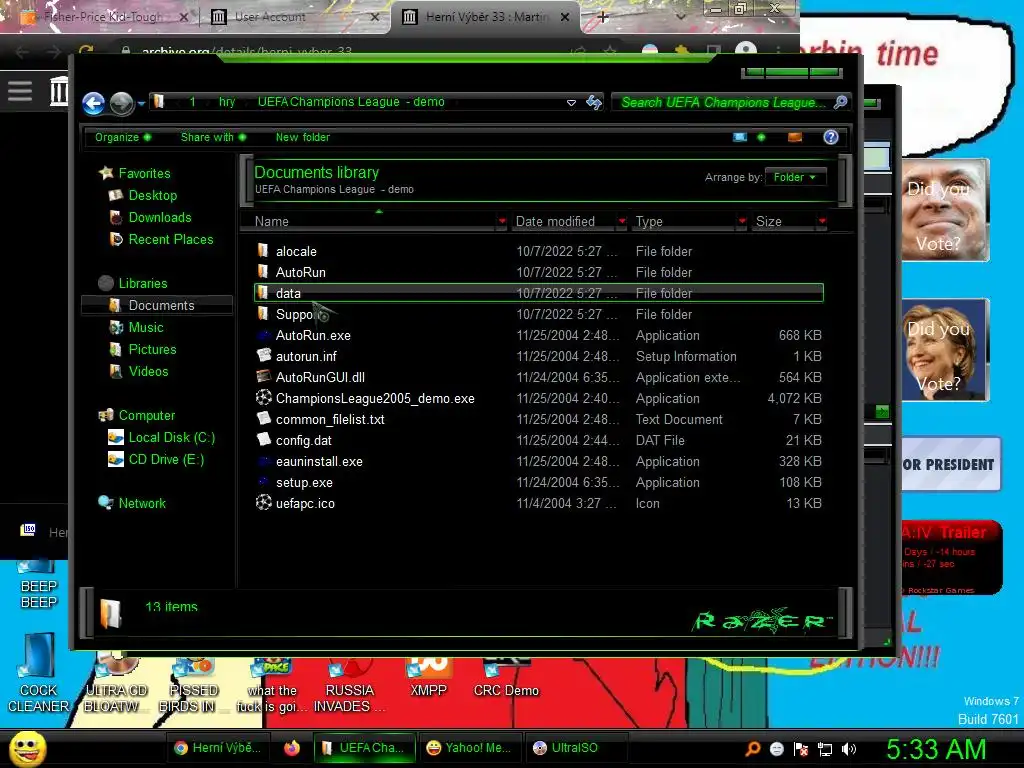The width and height of the screenshot is (1024, 768).
Task: Switch to the User Account browser tab
Action: (295, 17)
